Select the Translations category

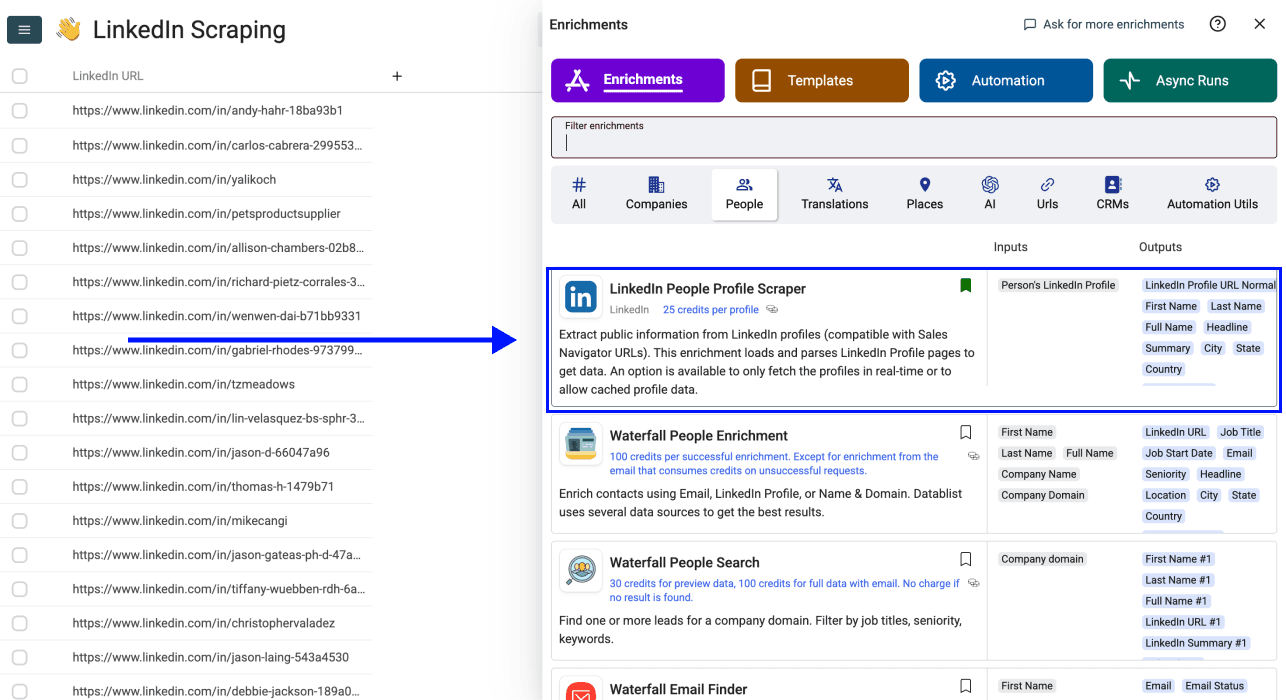834,194
